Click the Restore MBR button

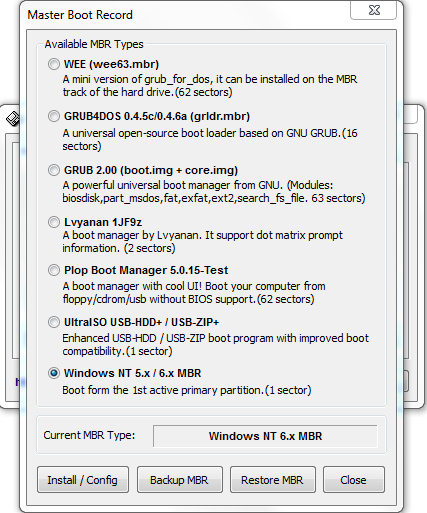[273, 480]
